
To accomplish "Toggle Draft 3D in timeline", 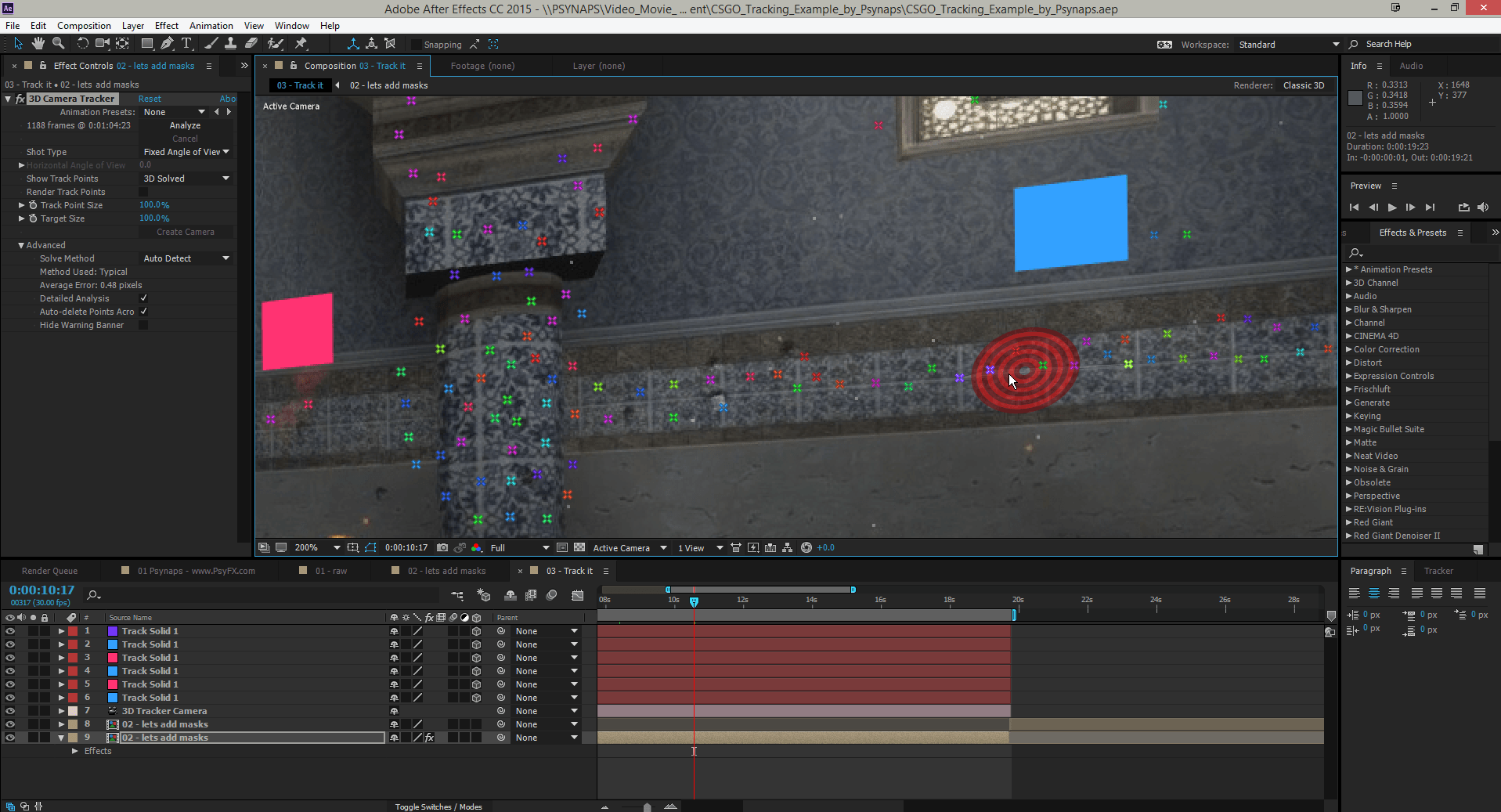I will [x=483, y=595].
